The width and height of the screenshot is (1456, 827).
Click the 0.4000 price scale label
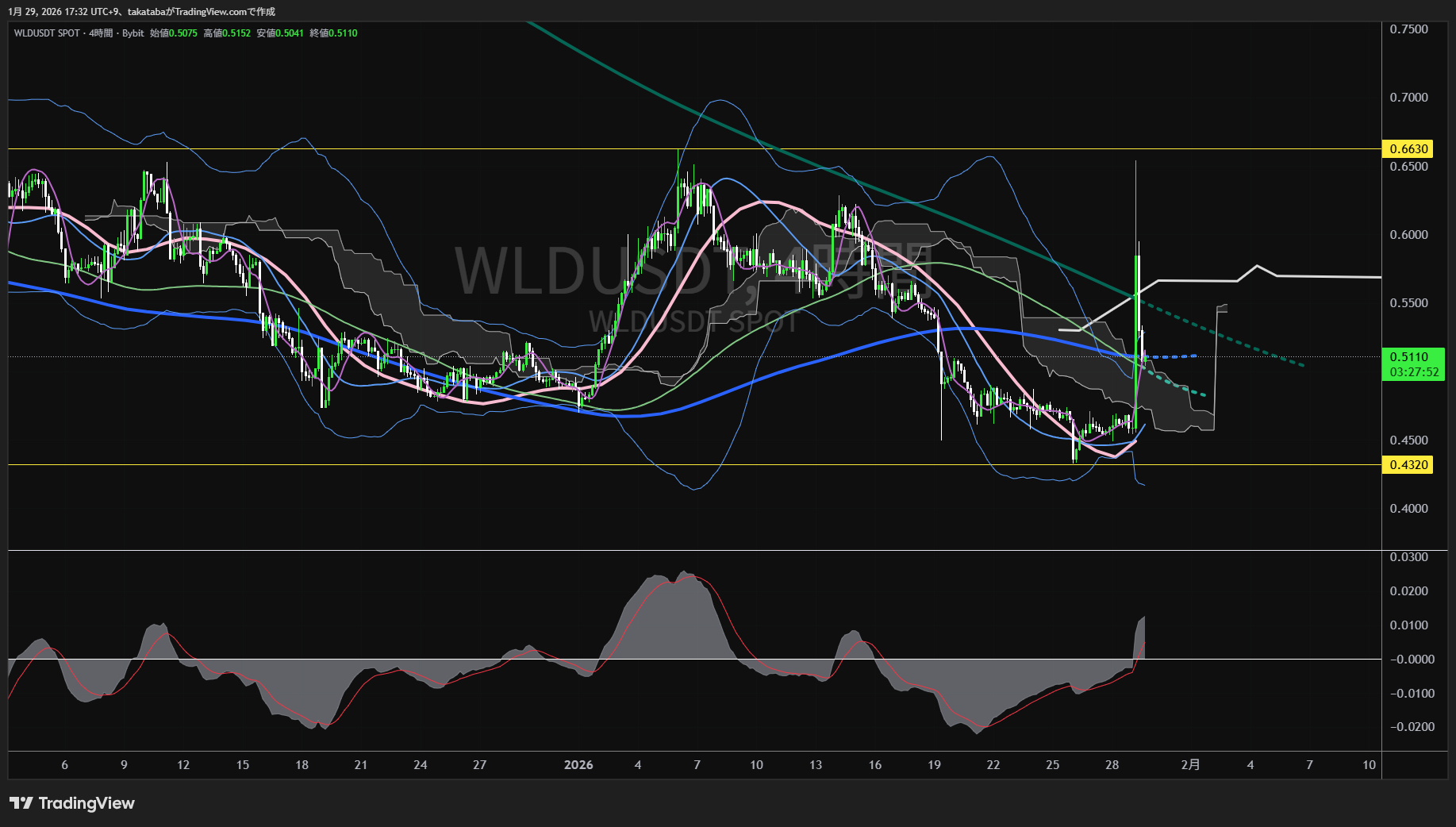click(x=1408, y=509)
